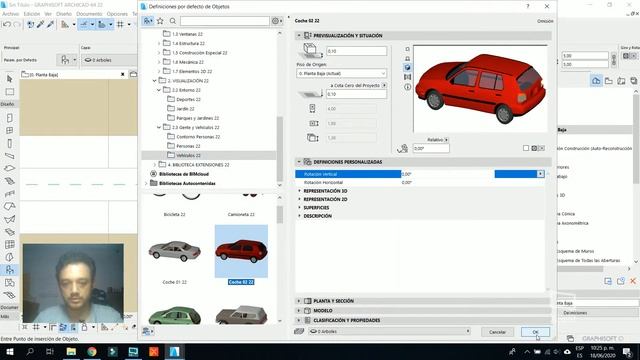Click the search magnifier icon in object dialog
Screen dimensions: 640x360
pyautogui.click(x=173, y=21)
